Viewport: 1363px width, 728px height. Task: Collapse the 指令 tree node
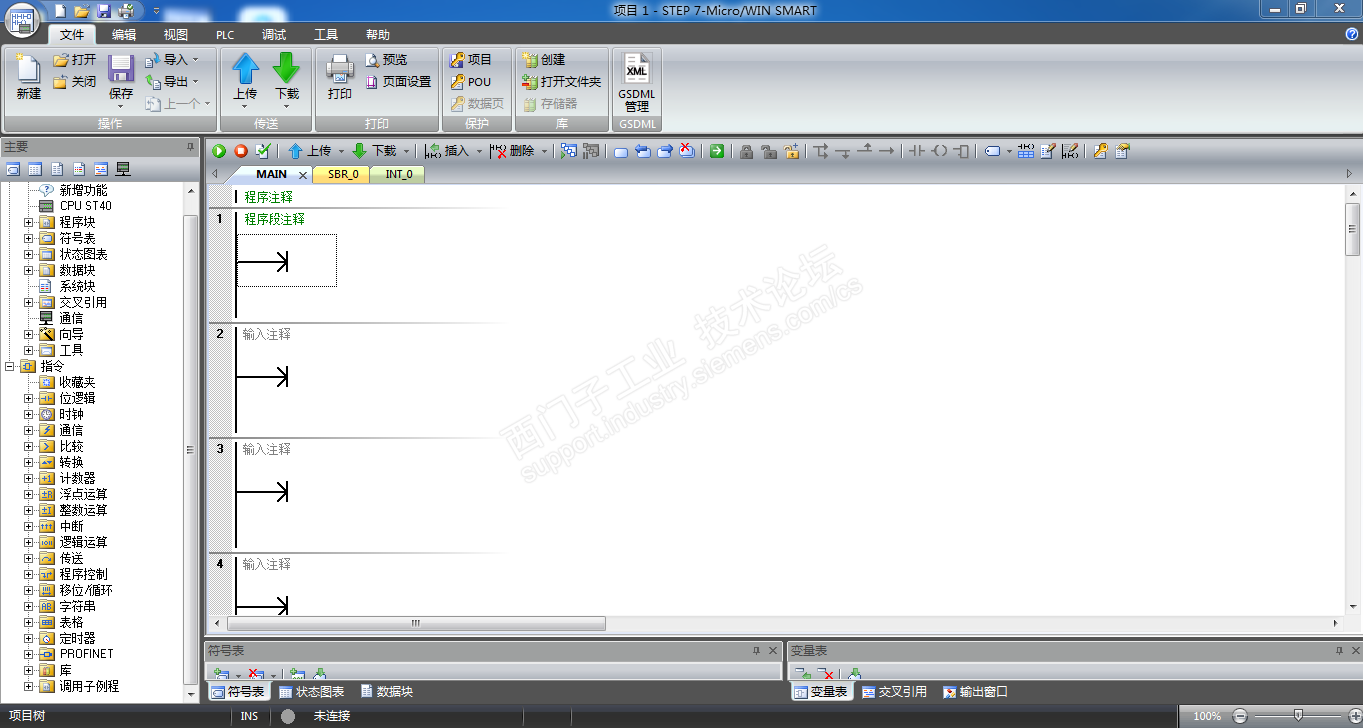tap(10, 366)
